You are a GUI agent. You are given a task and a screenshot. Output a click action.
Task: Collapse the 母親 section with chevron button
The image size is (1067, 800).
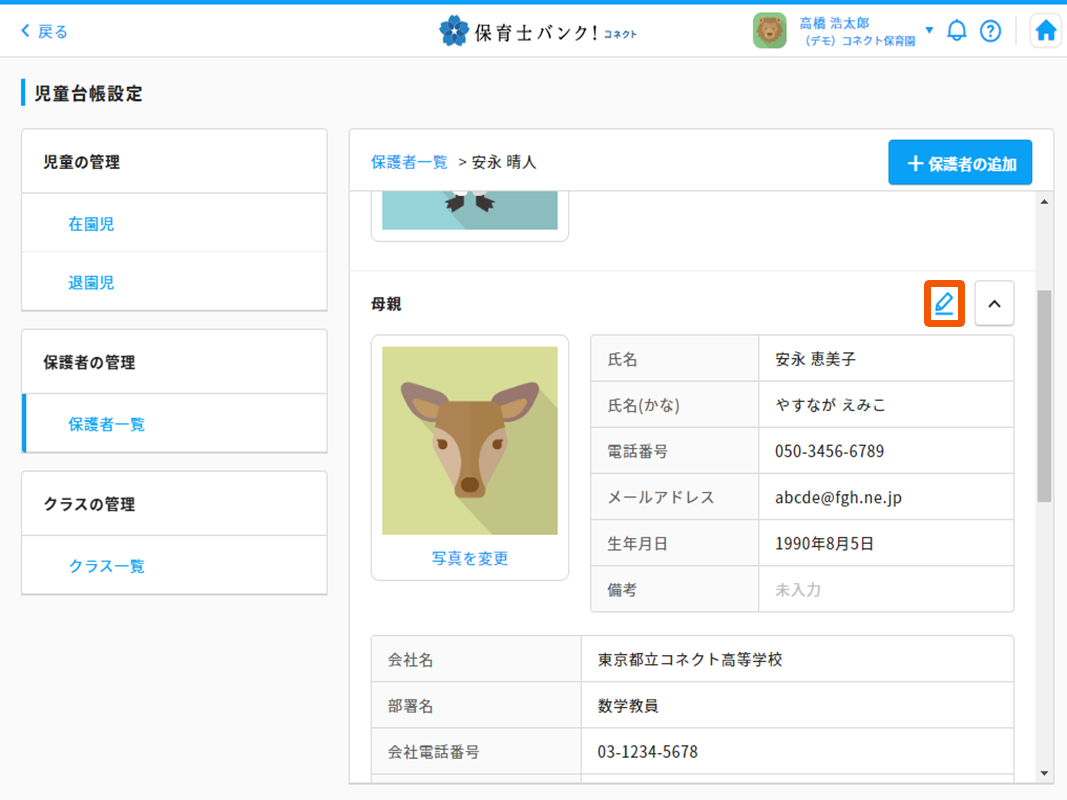tap(994, 304)
